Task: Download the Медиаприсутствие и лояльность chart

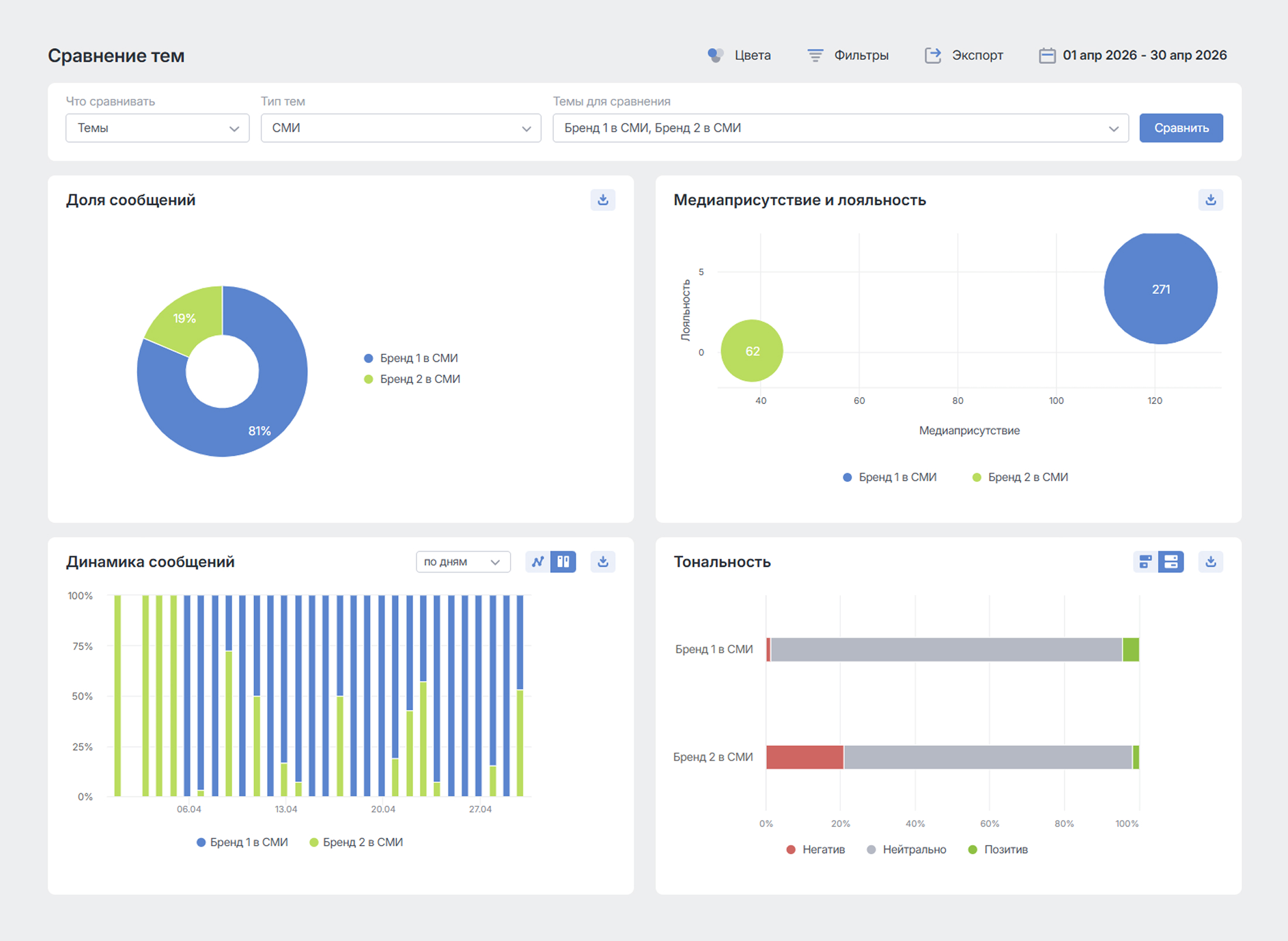Action: pyautogui.click(x=1210, y=200)
